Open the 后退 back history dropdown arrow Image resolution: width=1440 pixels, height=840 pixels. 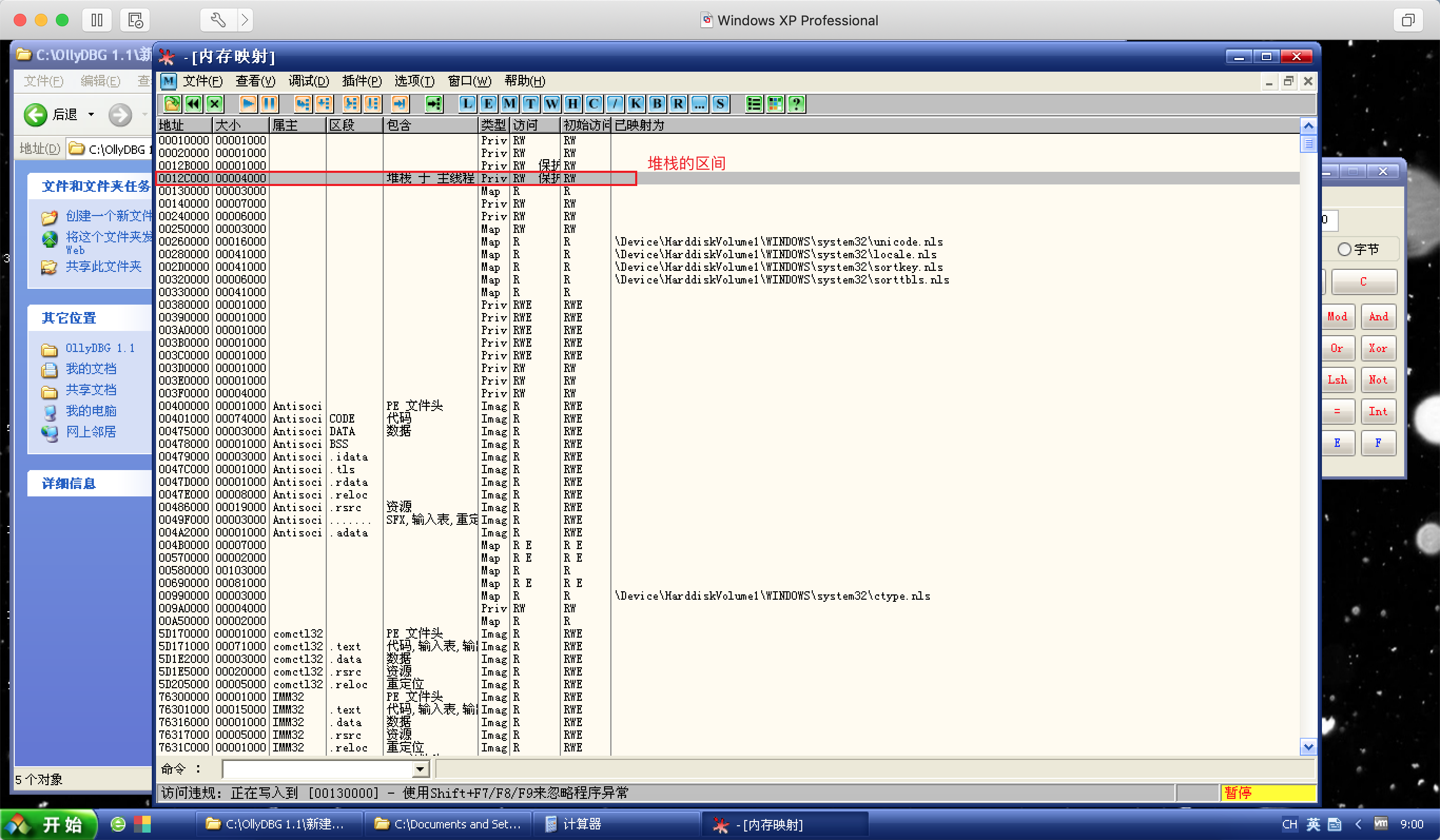(91, 115)
